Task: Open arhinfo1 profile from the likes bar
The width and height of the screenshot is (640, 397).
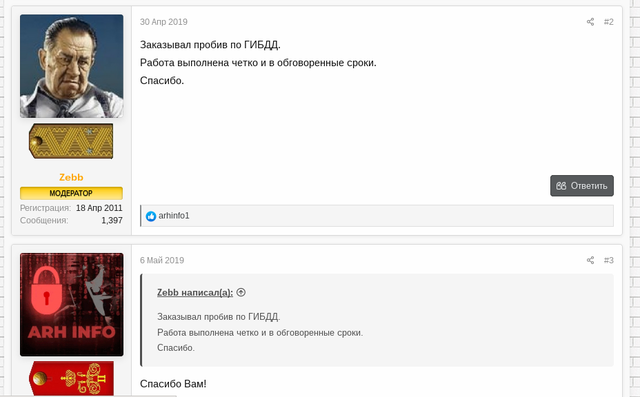Action: [174, 215]
